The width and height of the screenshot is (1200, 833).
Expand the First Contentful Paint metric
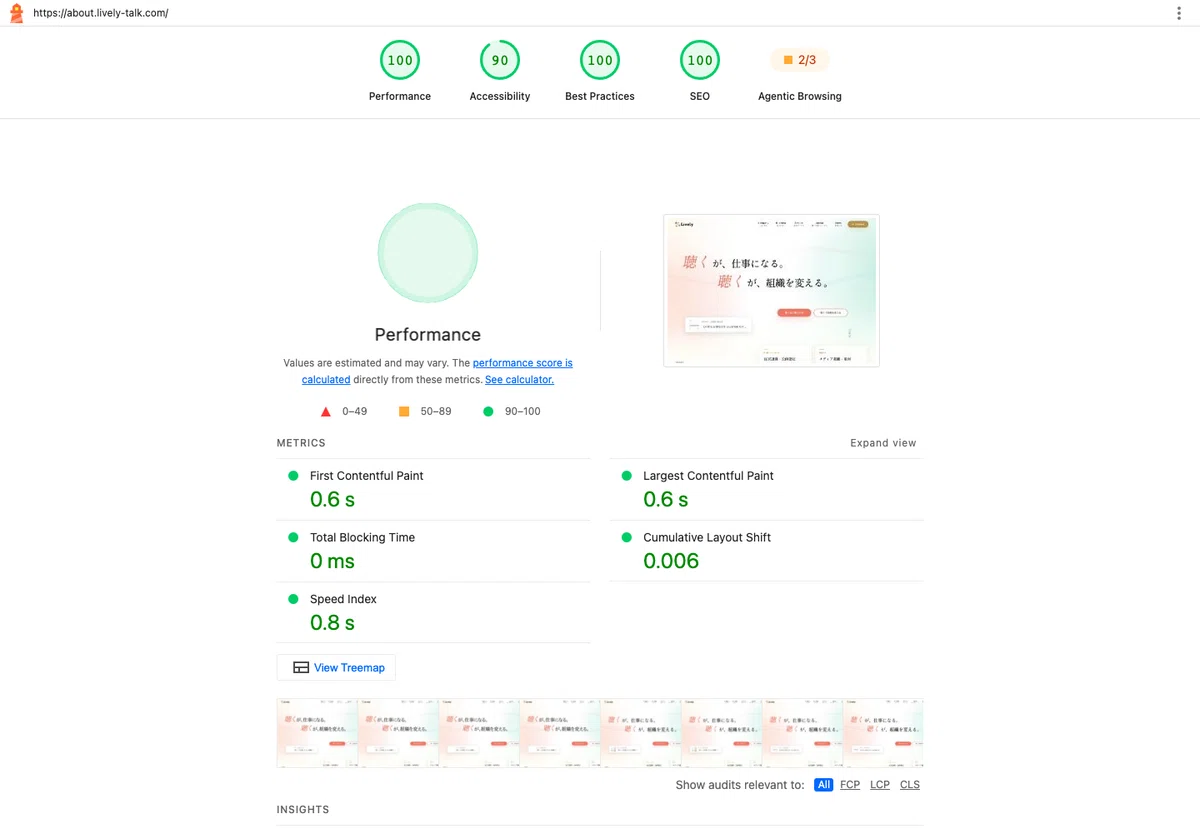pos(434,490)
